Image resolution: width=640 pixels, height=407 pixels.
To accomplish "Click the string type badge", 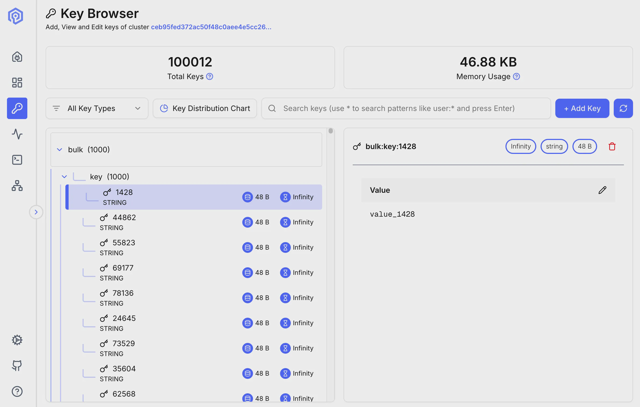I will pos(554,147).
